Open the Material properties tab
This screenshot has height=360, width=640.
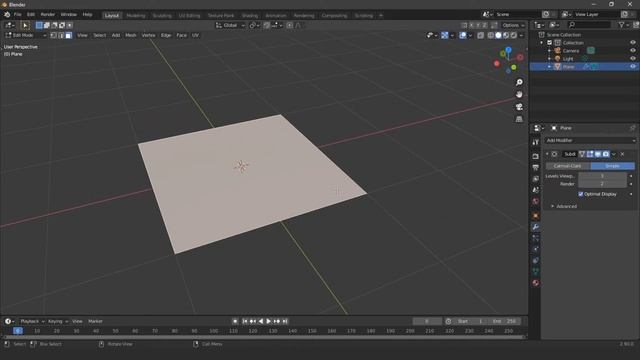pos(536,282)
